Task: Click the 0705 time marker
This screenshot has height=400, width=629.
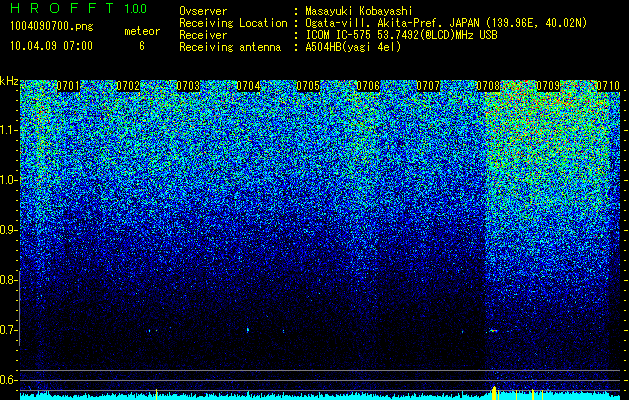Action: click(x=308, y=86)
